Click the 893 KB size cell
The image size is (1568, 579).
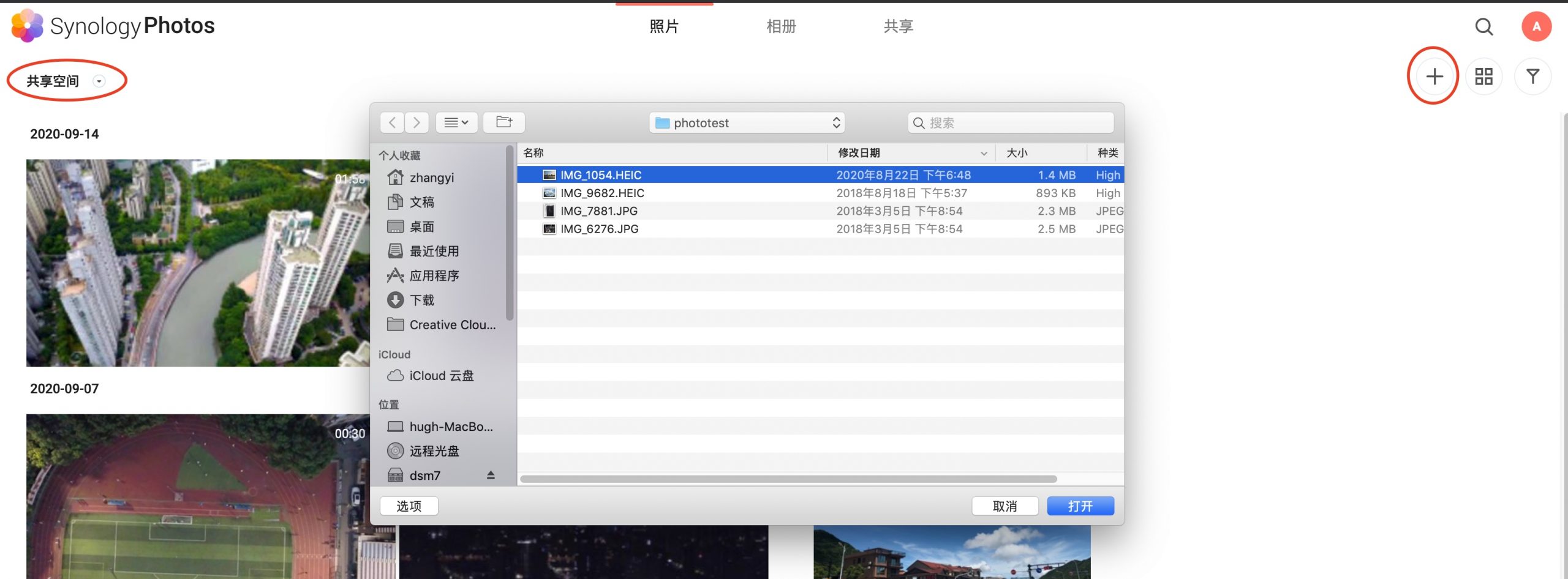pos(1055,193)
